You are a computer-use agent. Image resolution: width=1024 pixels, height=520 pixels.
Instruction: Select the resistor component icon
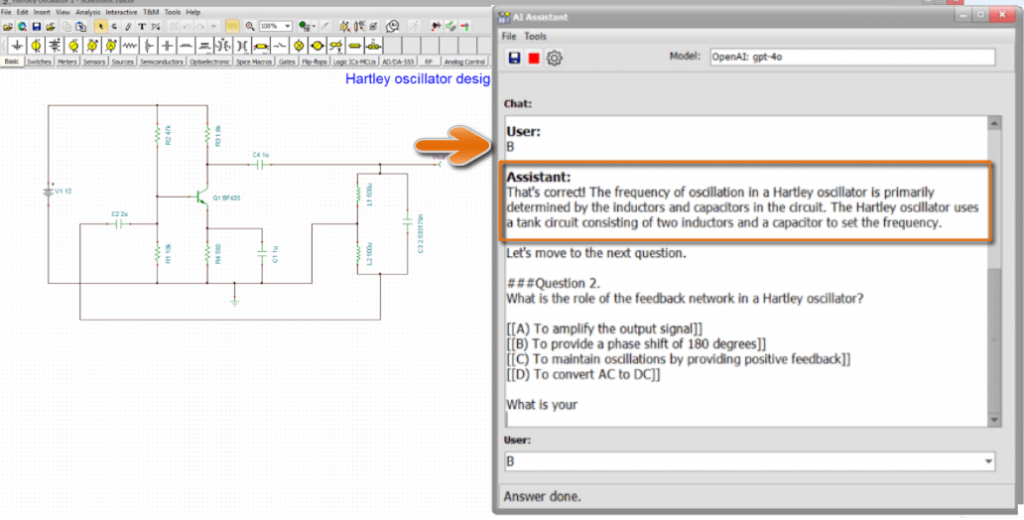(x=129, y=46)
